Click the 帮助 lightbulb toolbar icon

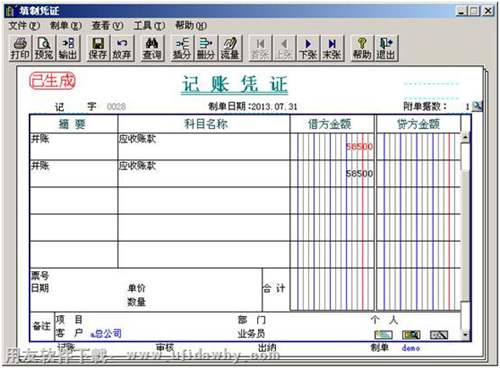362,48
